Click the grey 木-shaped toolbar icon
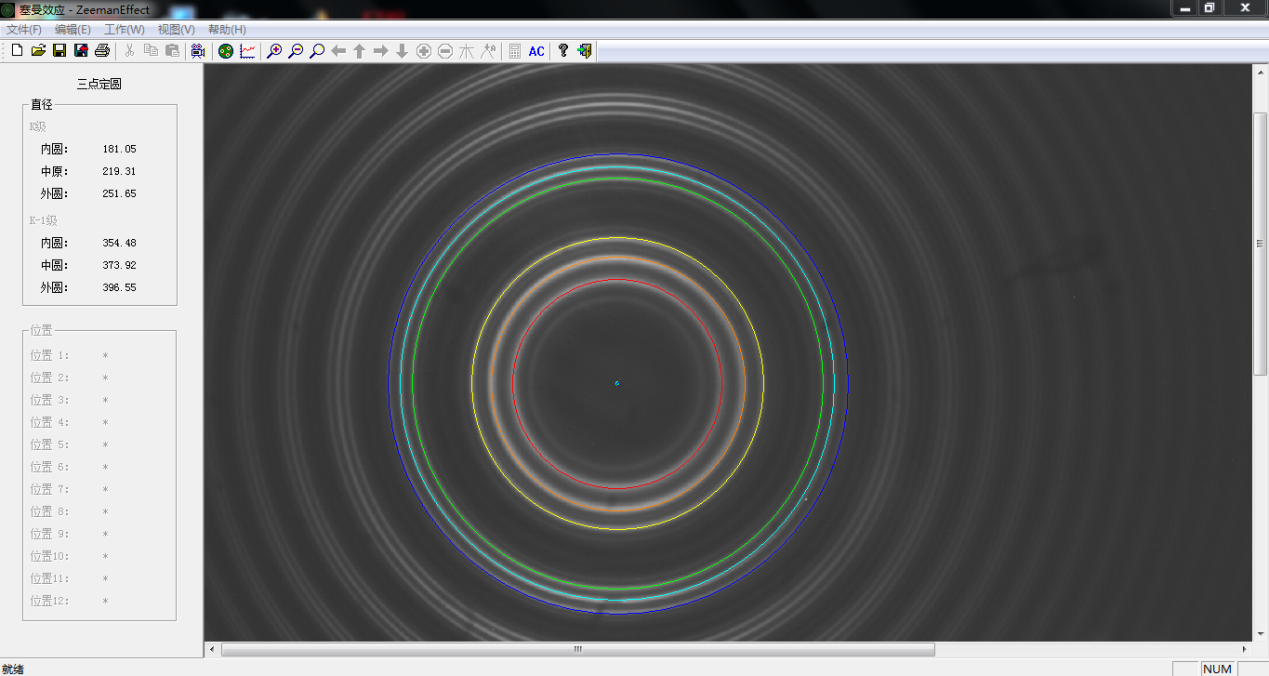The width and height of the screenshot is (1269, 676). click(x=466, y=51)
